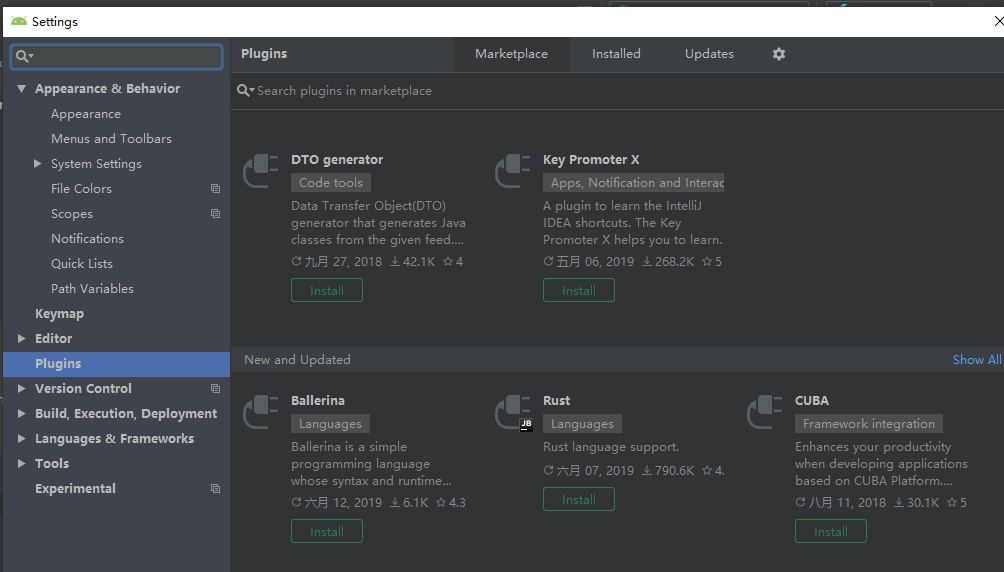Expand the Tools section
The width and height of the screenshot is (1004, 572).
(22, 463)
